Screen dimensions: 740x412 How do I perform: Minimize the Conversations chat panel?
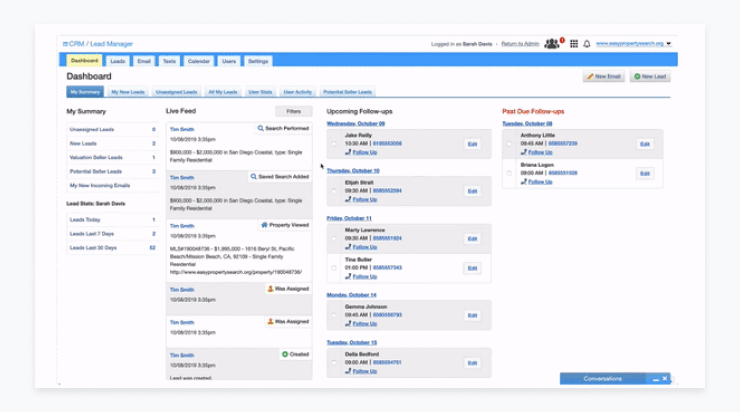[655, 379]
